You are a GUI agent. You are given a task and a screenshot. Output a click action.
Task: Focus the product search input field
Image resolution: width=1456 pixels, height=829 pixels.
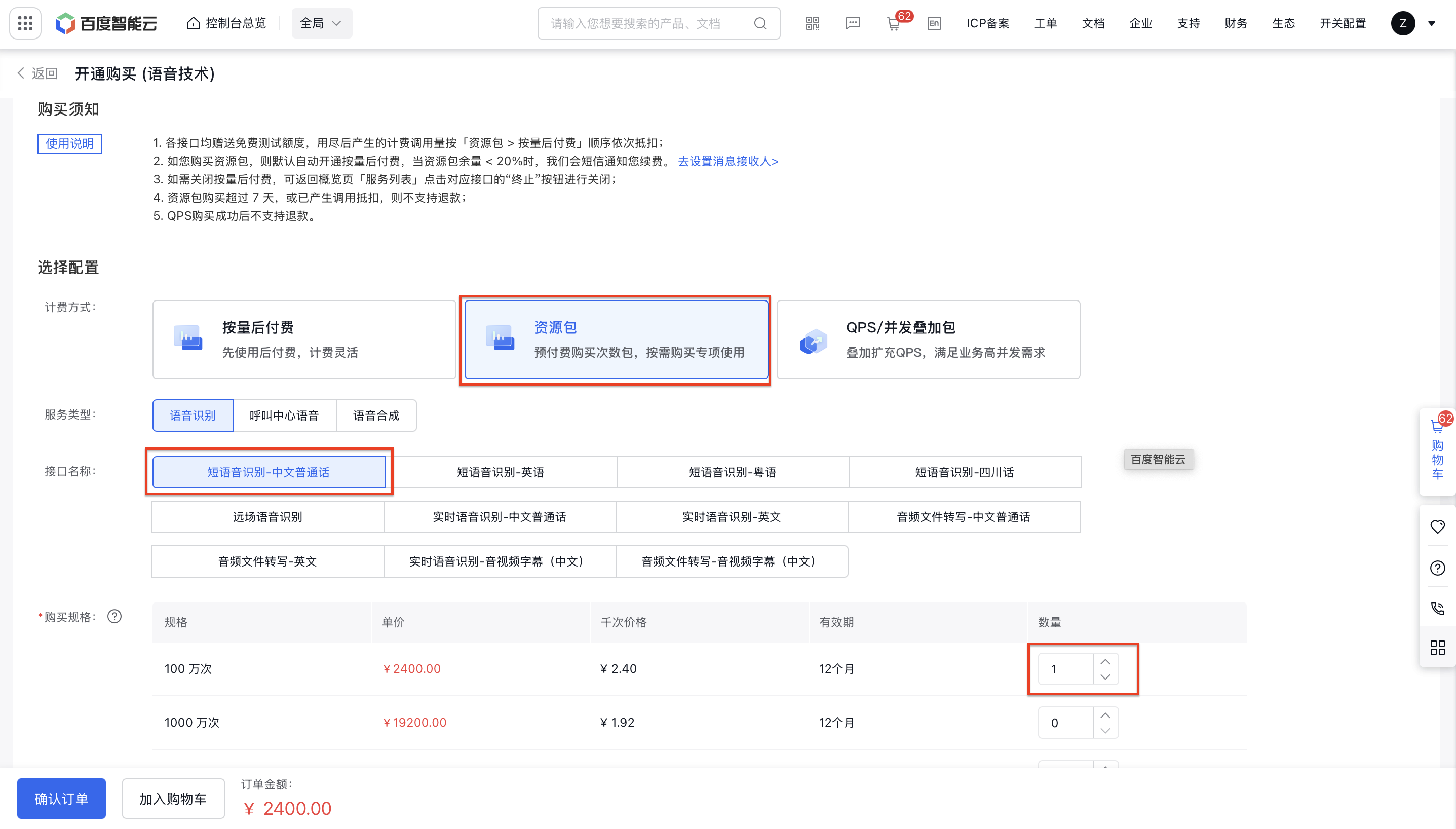click(x=659, y=23)
